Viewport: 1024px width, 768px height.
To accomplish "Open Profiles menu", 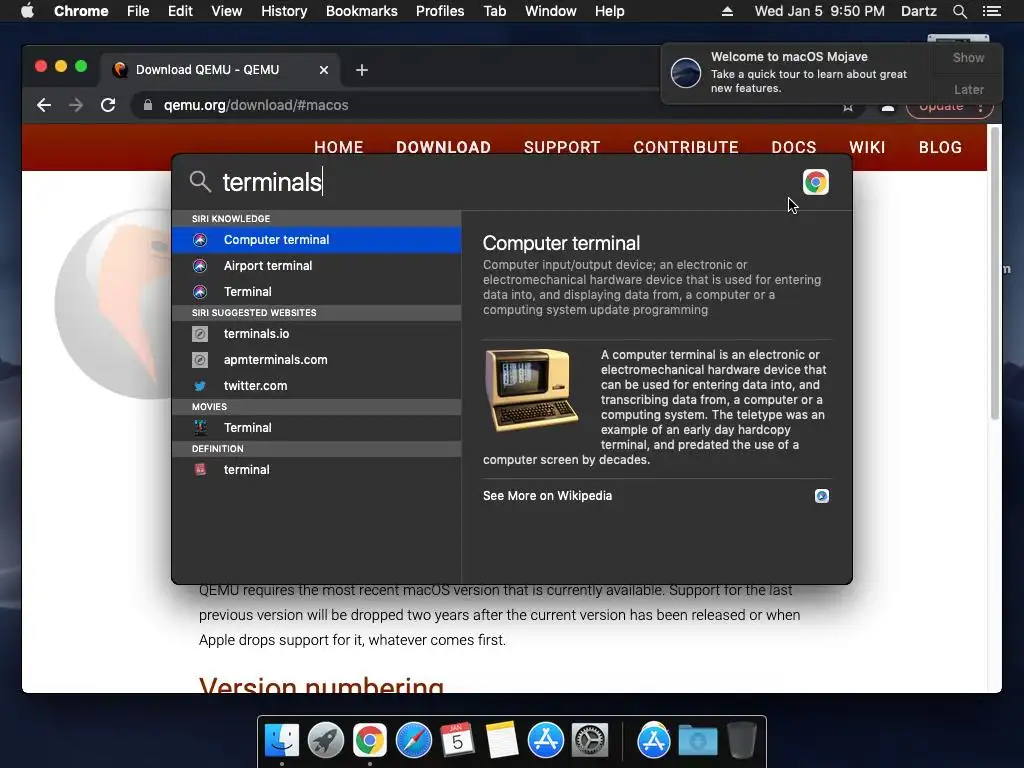I will (x=440, y=11).
